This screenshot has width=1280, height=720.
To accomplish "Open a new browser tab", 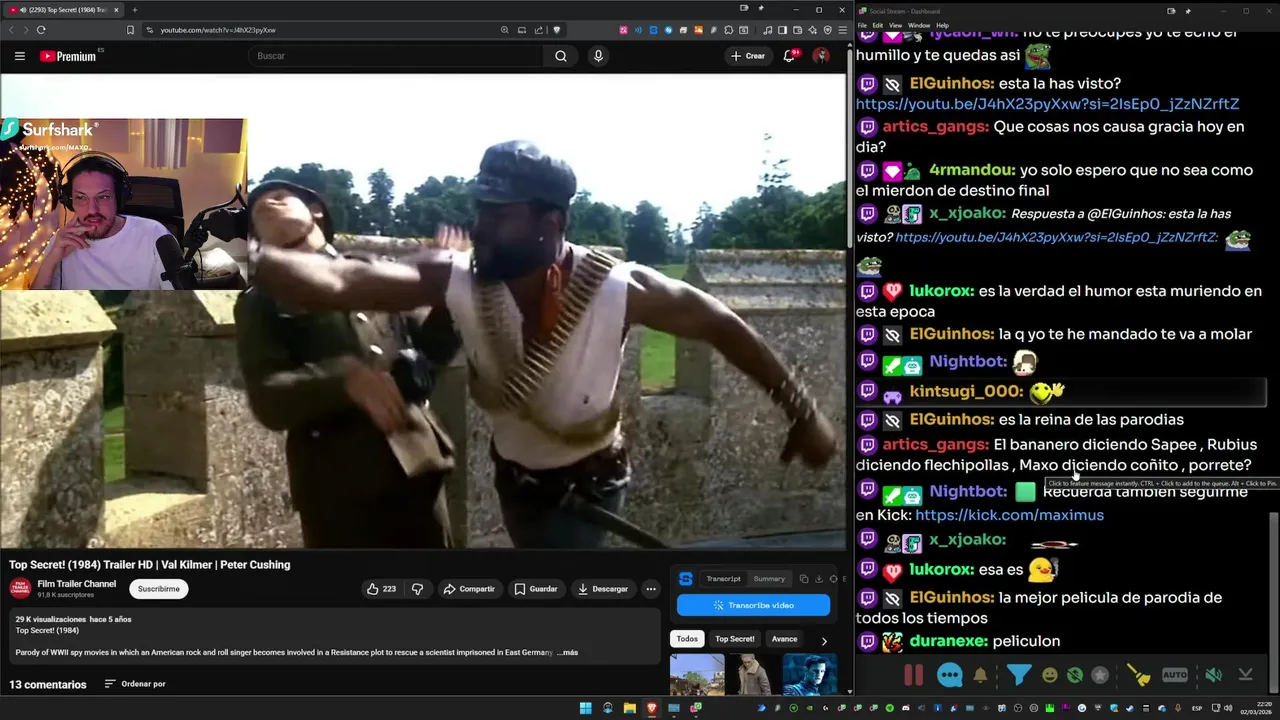I will pyautogui.click(x=135, y=10).
